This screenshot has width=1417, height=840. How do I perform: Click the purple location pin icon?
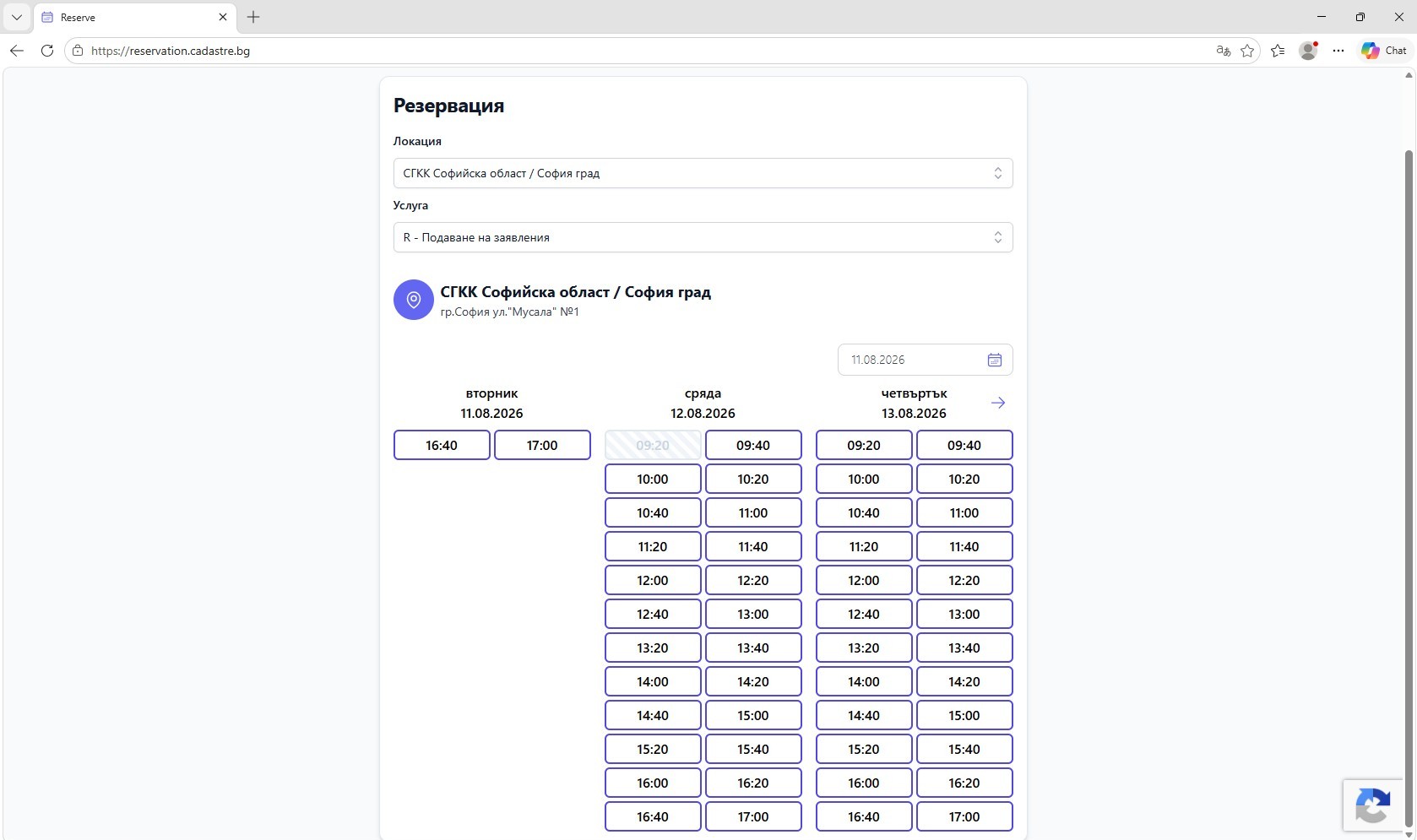(x=414, y=300)
